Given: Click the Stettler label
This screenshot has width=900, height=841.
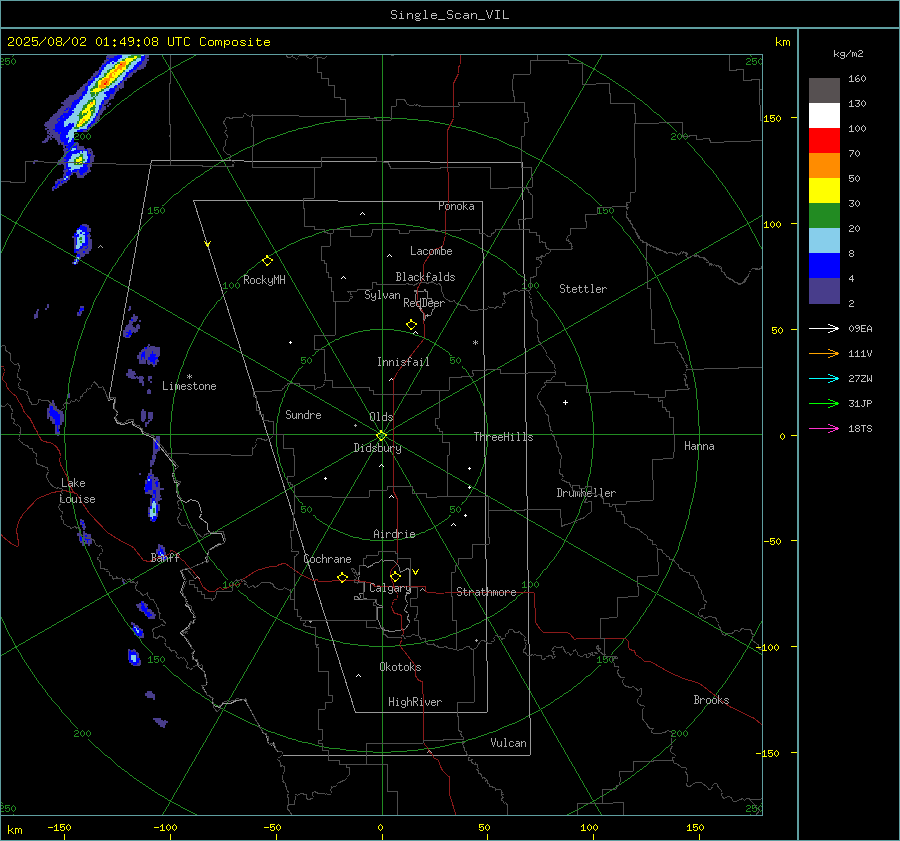Looking at the screenshot, I should coord(583,289).
